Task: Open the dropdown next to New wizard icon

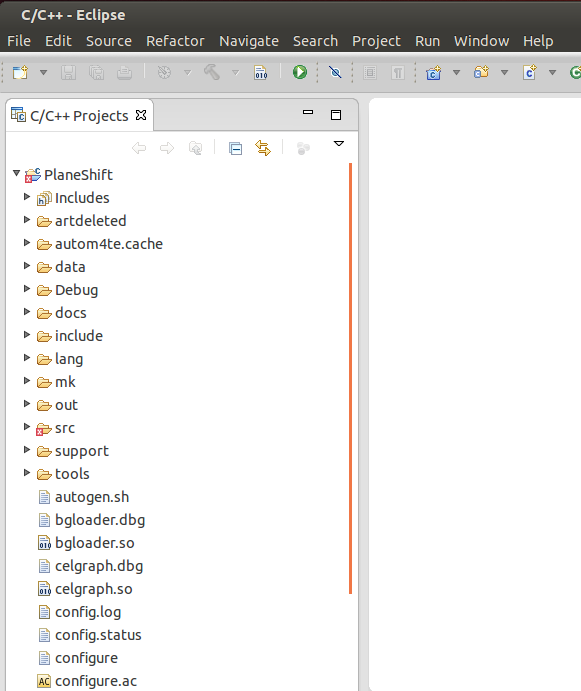Action: [x=43, y=72]
